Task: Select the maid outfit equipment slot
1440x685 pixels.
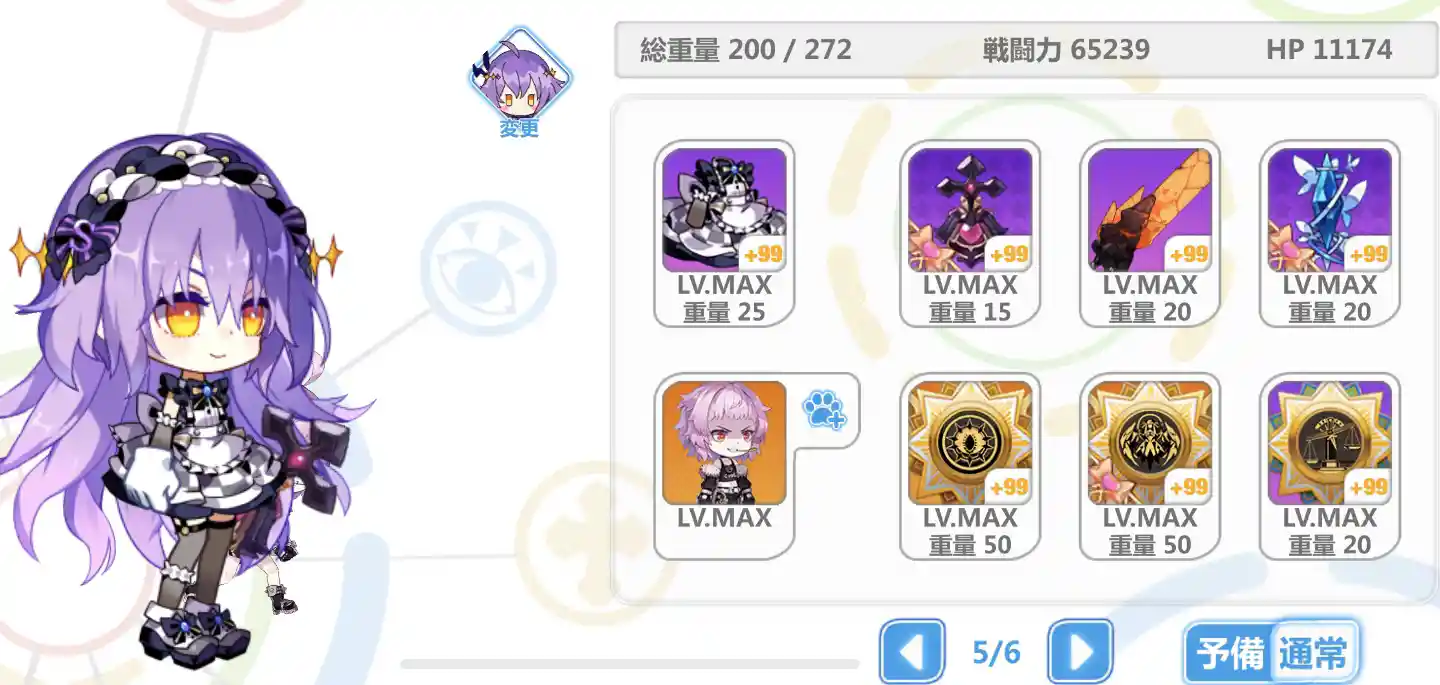Action: (x=724, y=233)
